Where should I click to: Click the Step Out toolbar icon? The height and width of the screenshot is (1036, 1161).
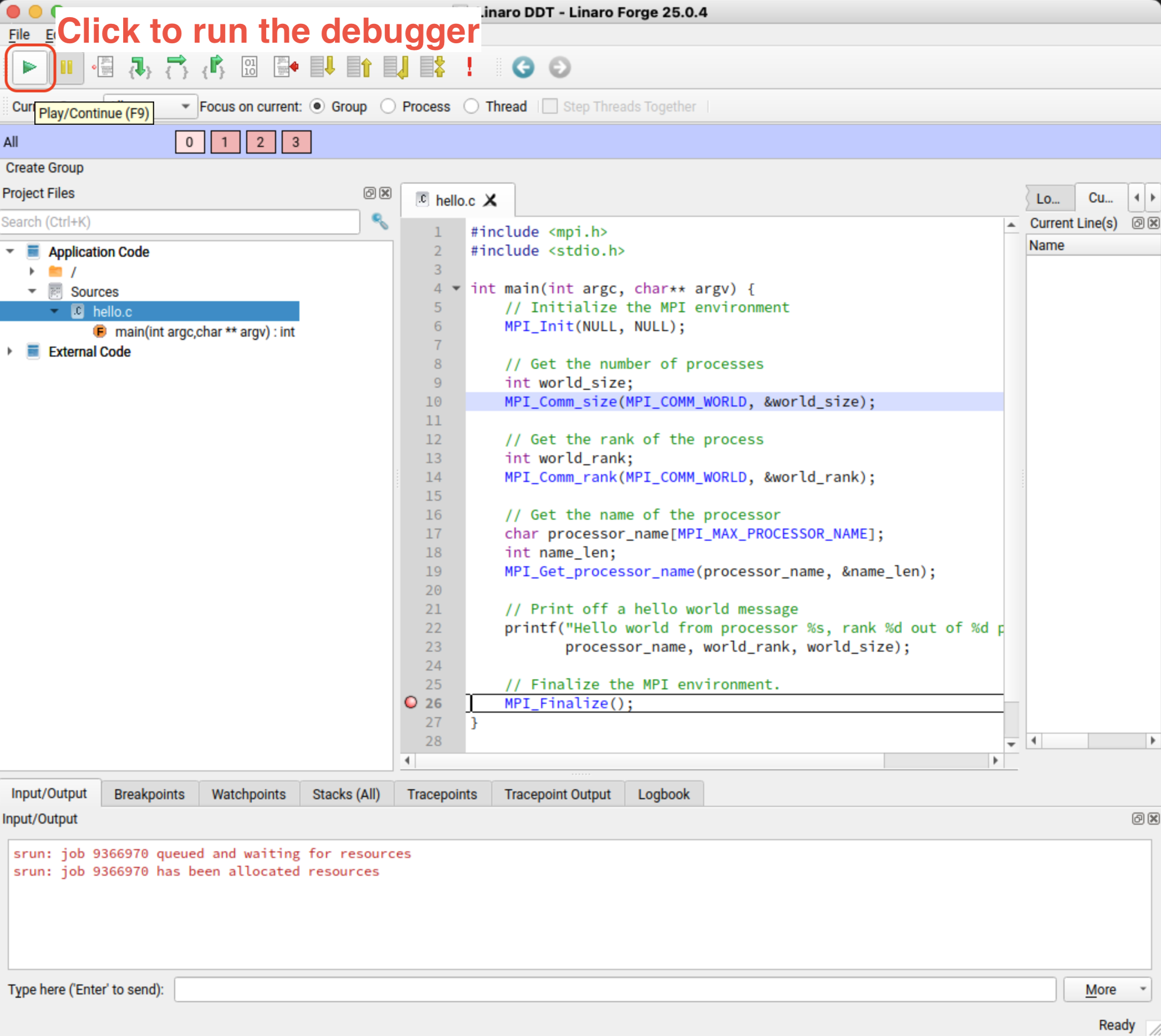pyautogui.click(x=213, y=67)
